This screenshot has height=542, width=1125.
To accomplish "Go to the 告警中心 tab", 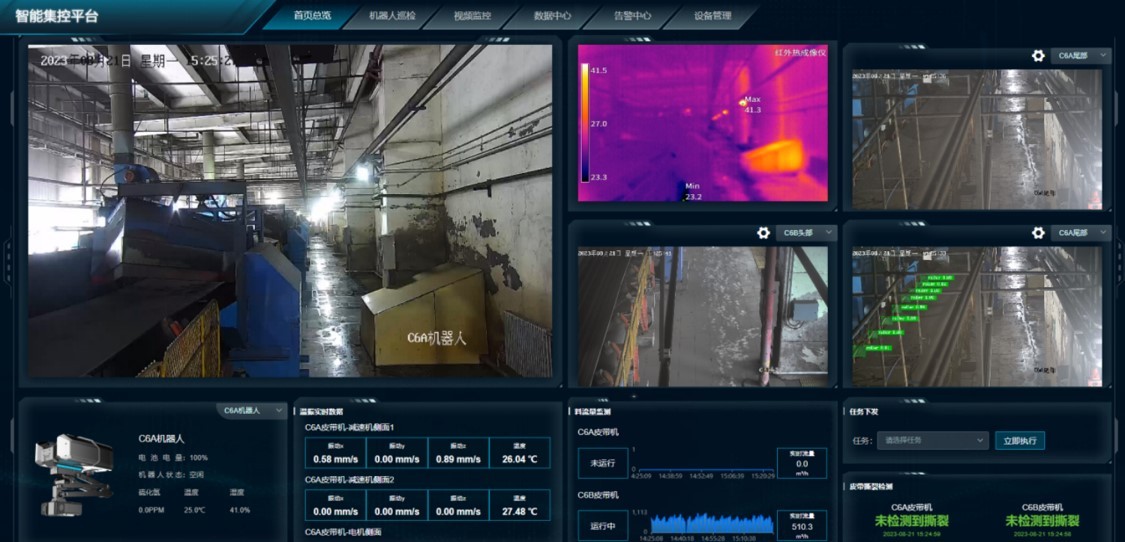I will pos(632,16).
